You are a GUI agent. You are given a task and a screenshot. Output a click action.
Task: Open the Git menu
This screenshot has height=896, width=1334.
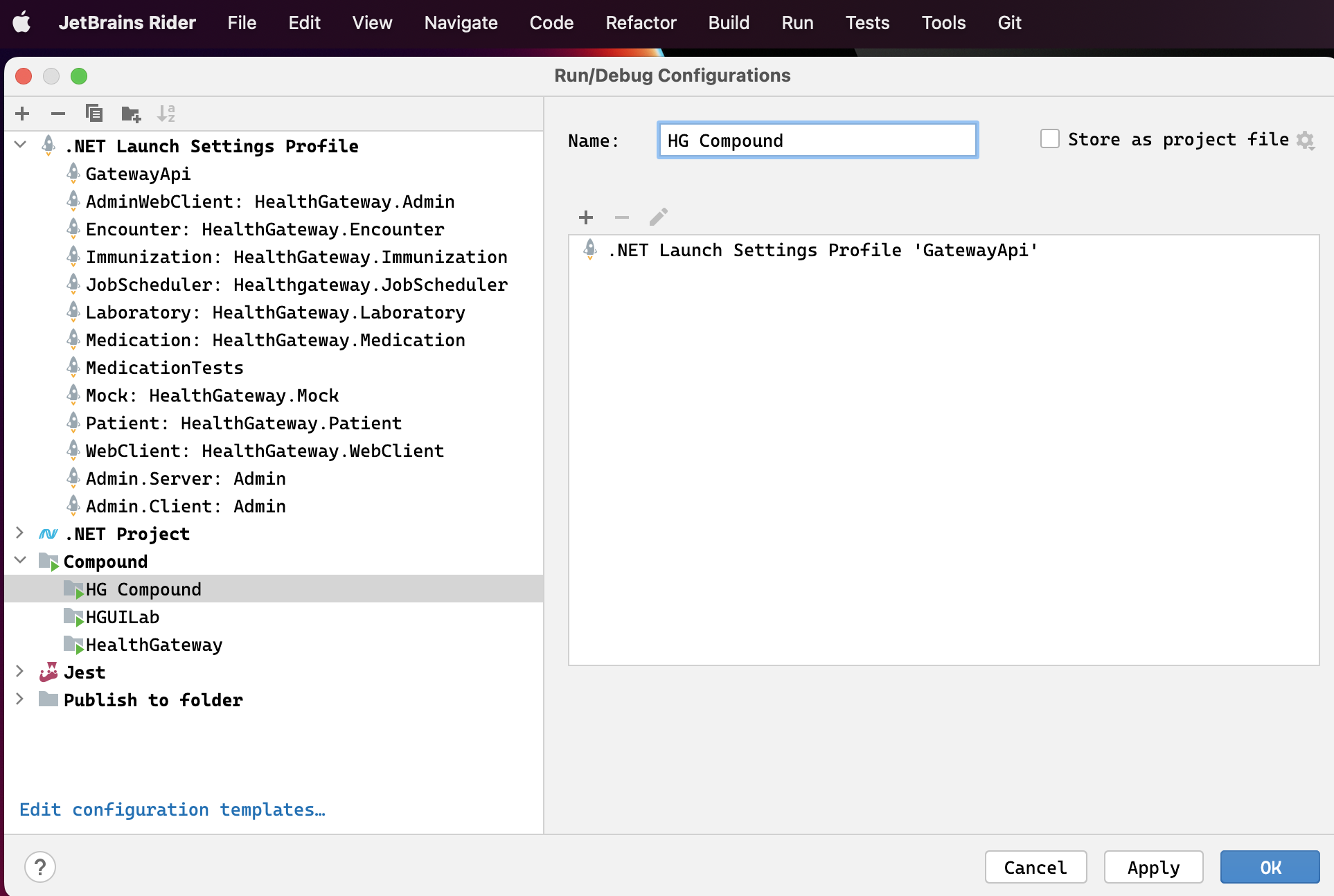point(1009,23)
